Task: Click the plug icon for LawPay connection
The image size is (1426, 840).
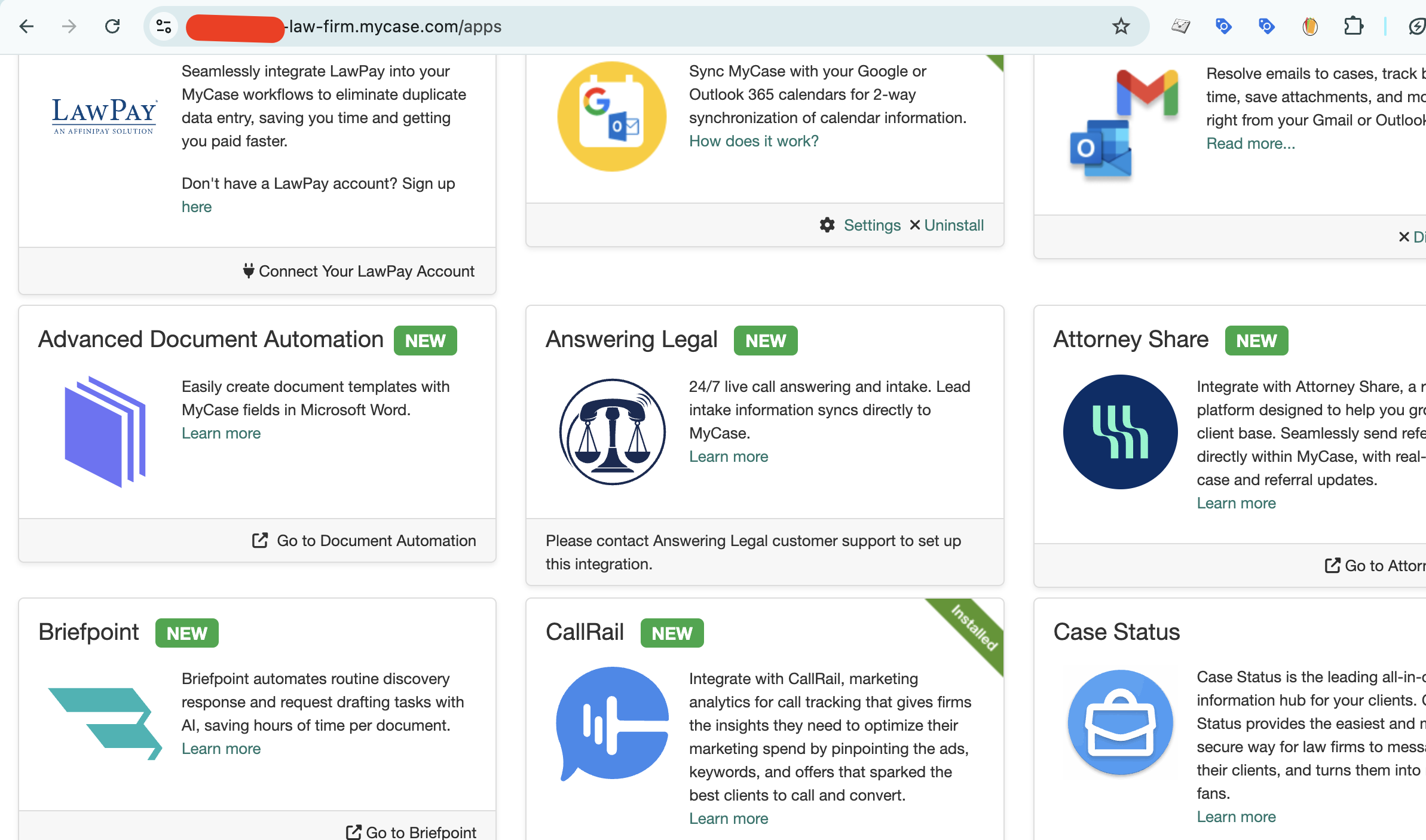Action: tap(249, 271)
